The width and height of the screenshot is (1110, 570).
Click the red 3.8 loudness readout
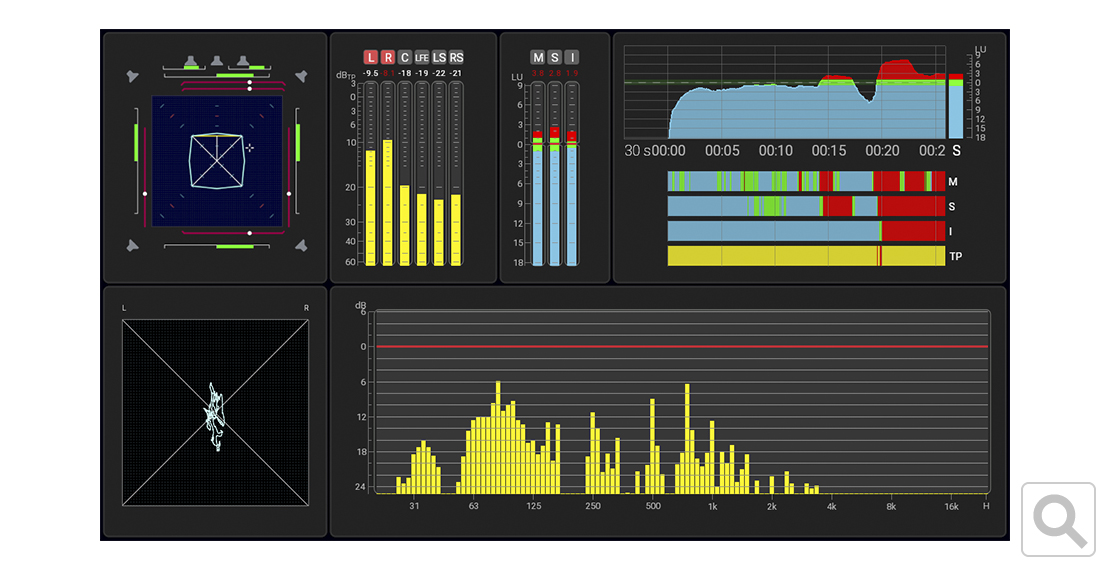(x=537, y=73)
